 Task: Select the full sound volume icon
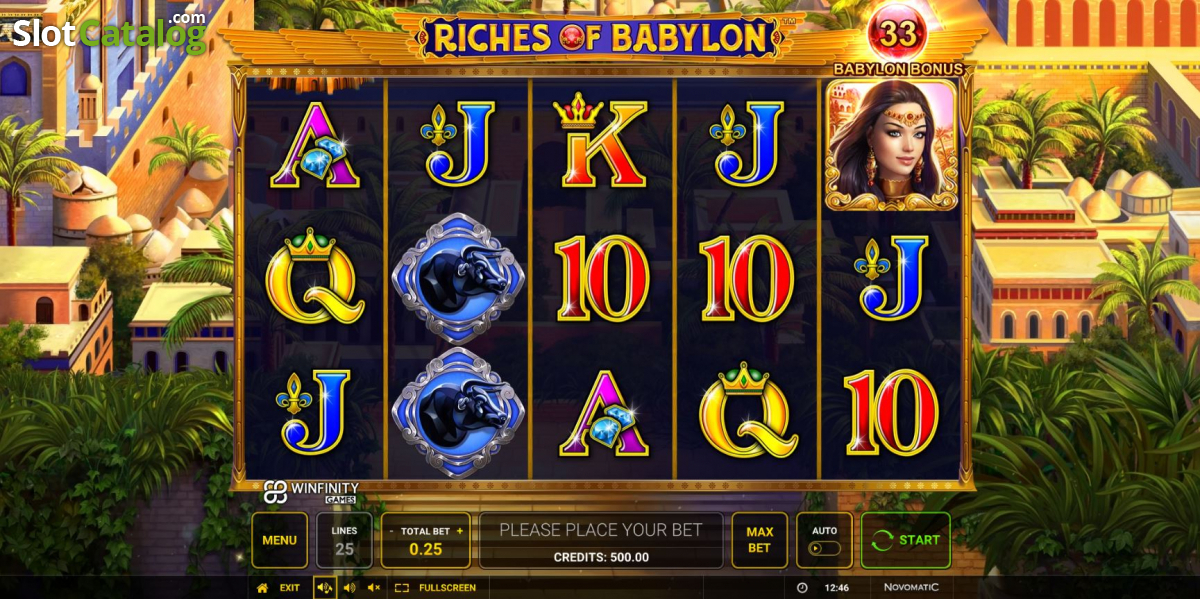325,588
